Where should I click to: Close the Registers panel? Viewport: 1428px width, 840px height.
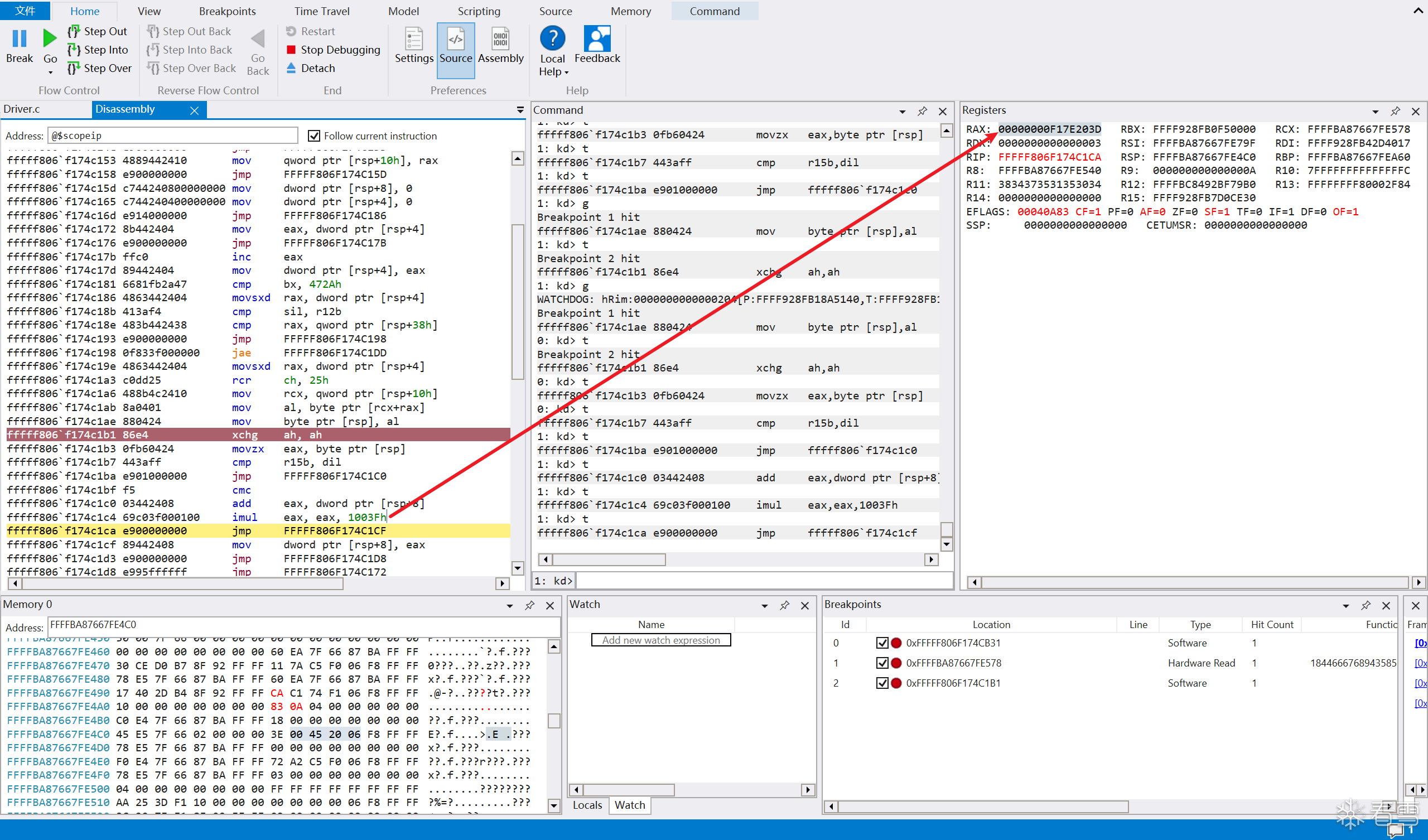click(x=1416, y=111)
